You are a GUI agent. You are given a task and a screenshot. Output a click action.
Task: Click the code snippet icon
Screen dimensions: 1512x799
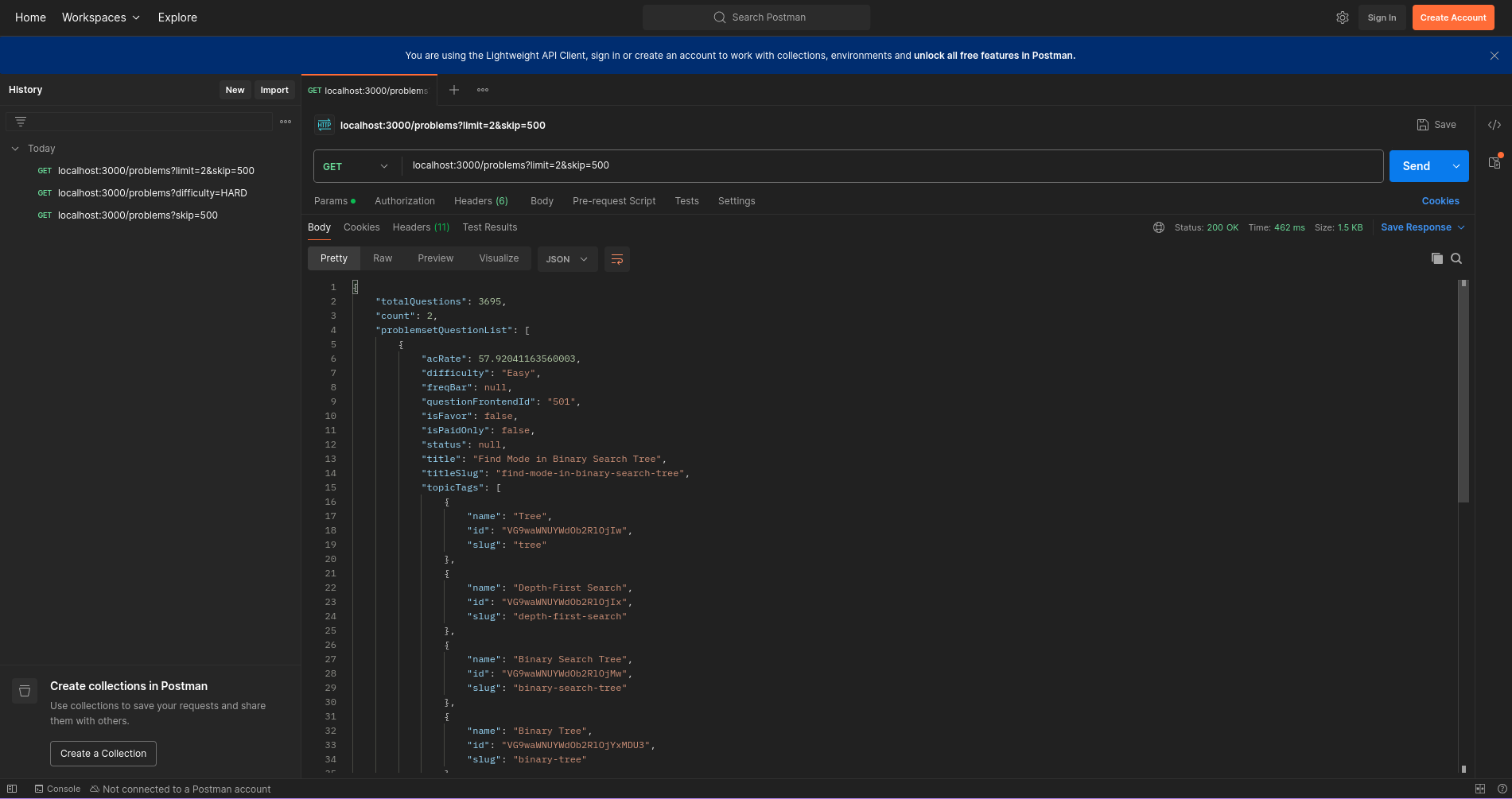1495,125
